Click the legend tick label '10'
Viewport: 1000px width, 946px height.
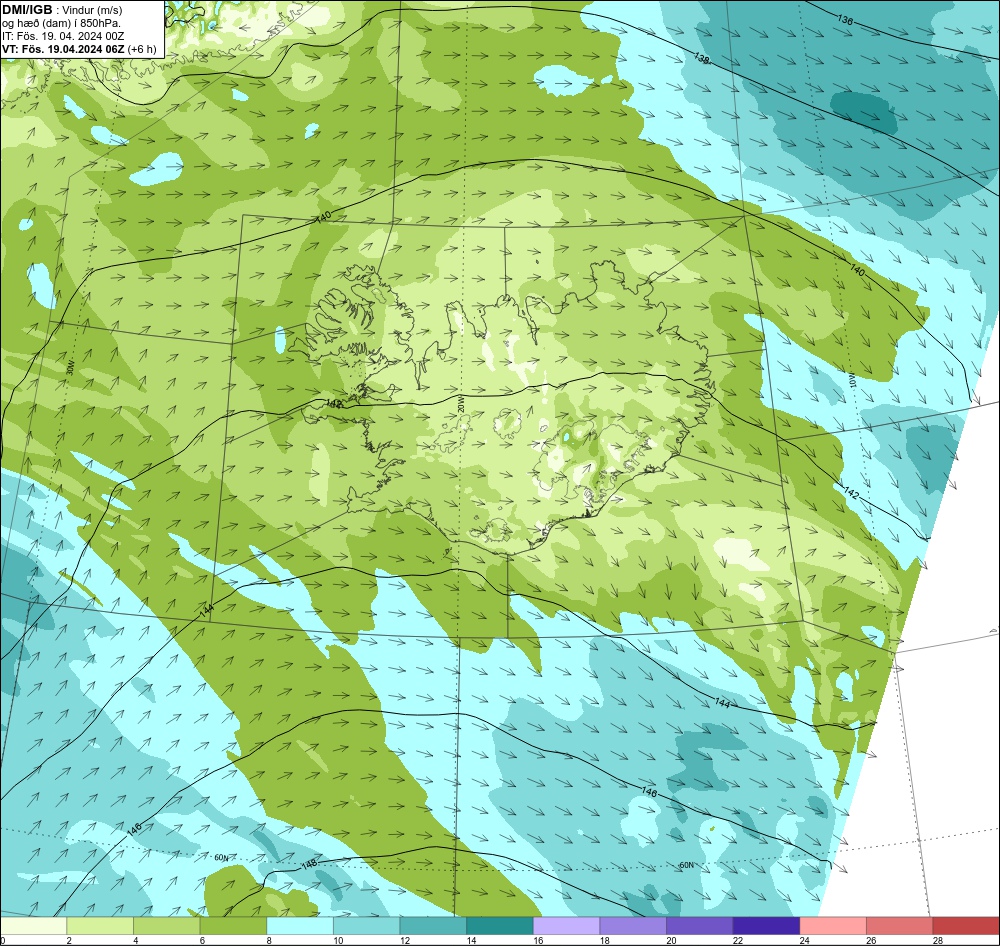click(338, 940)
